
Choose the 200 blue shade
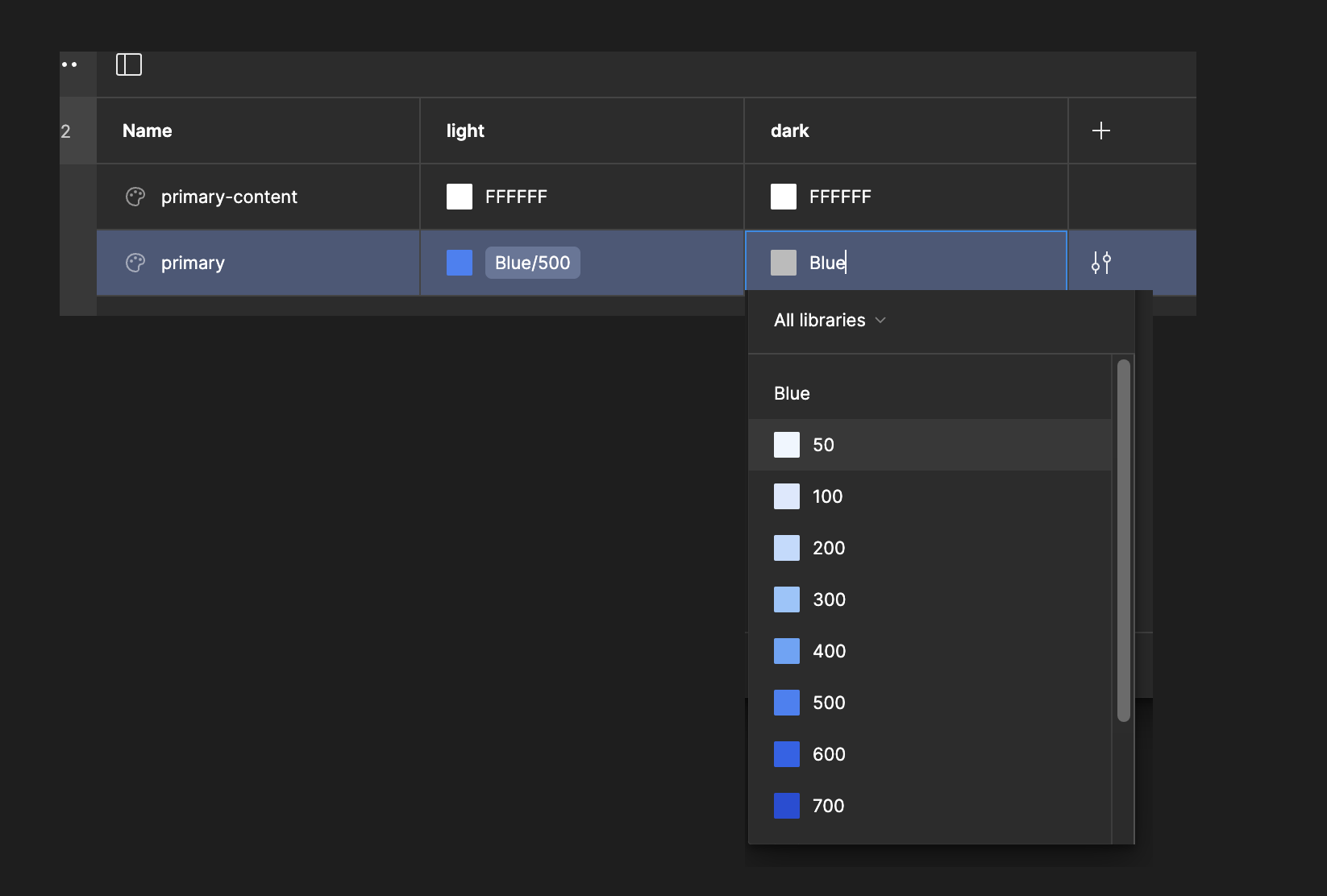pyautogui.click(x=930, y=548)
